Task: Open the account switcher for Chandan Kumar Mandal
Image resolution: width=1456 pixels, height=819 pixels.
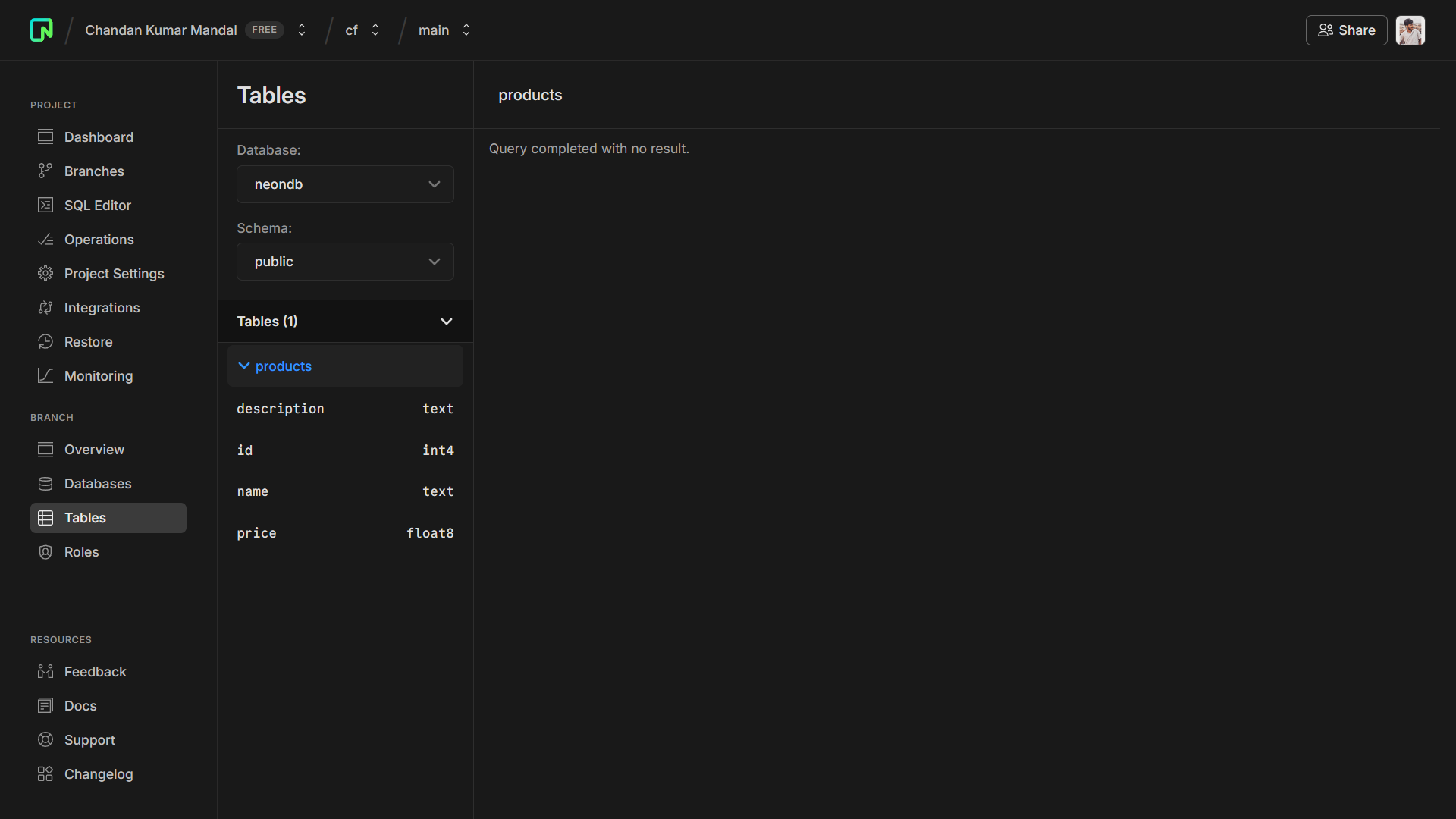Action: (x=302, y=30)
